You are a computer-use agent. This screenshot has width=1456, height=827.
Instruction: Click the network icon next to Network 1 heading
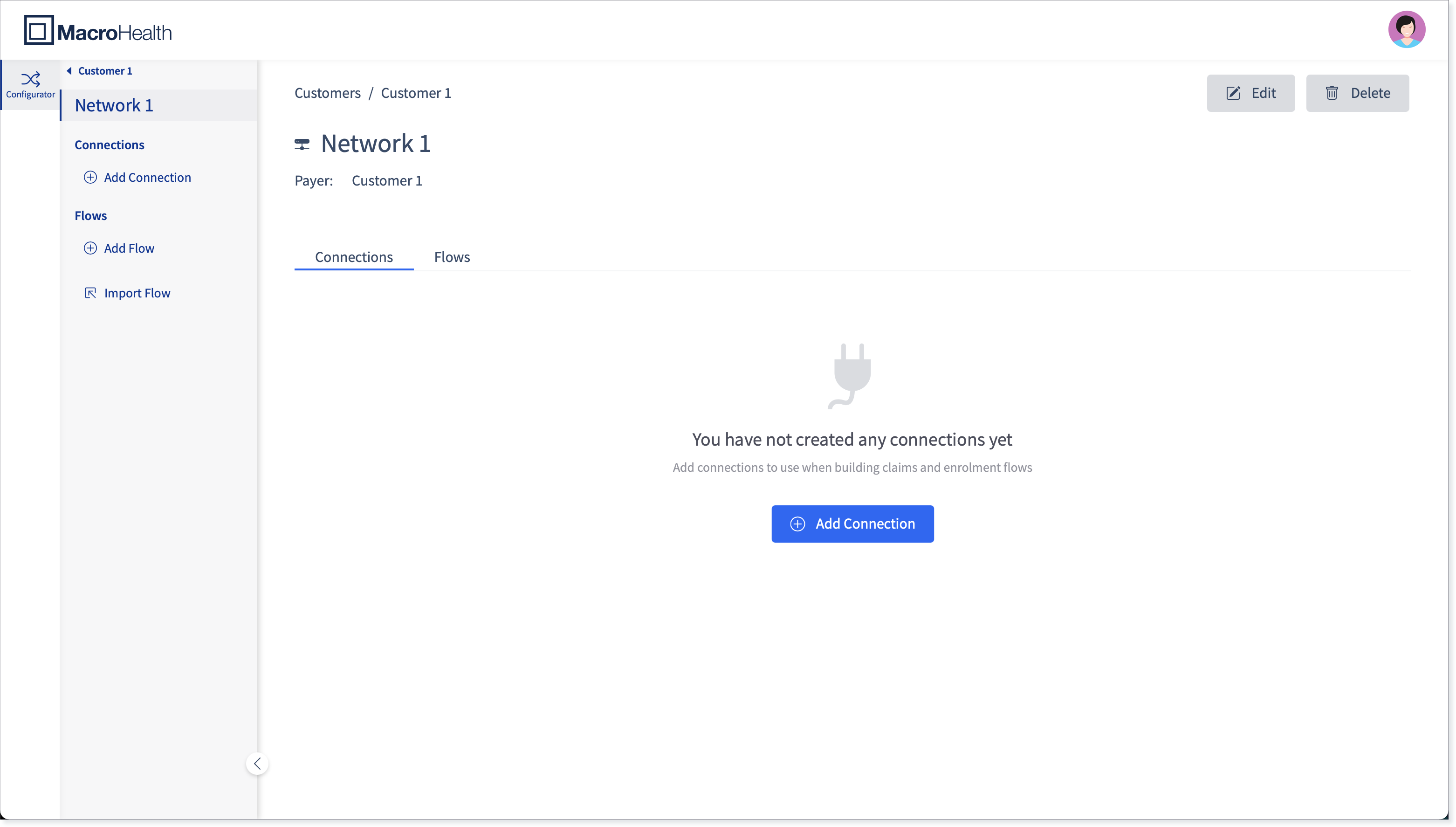tap(302, 144)
